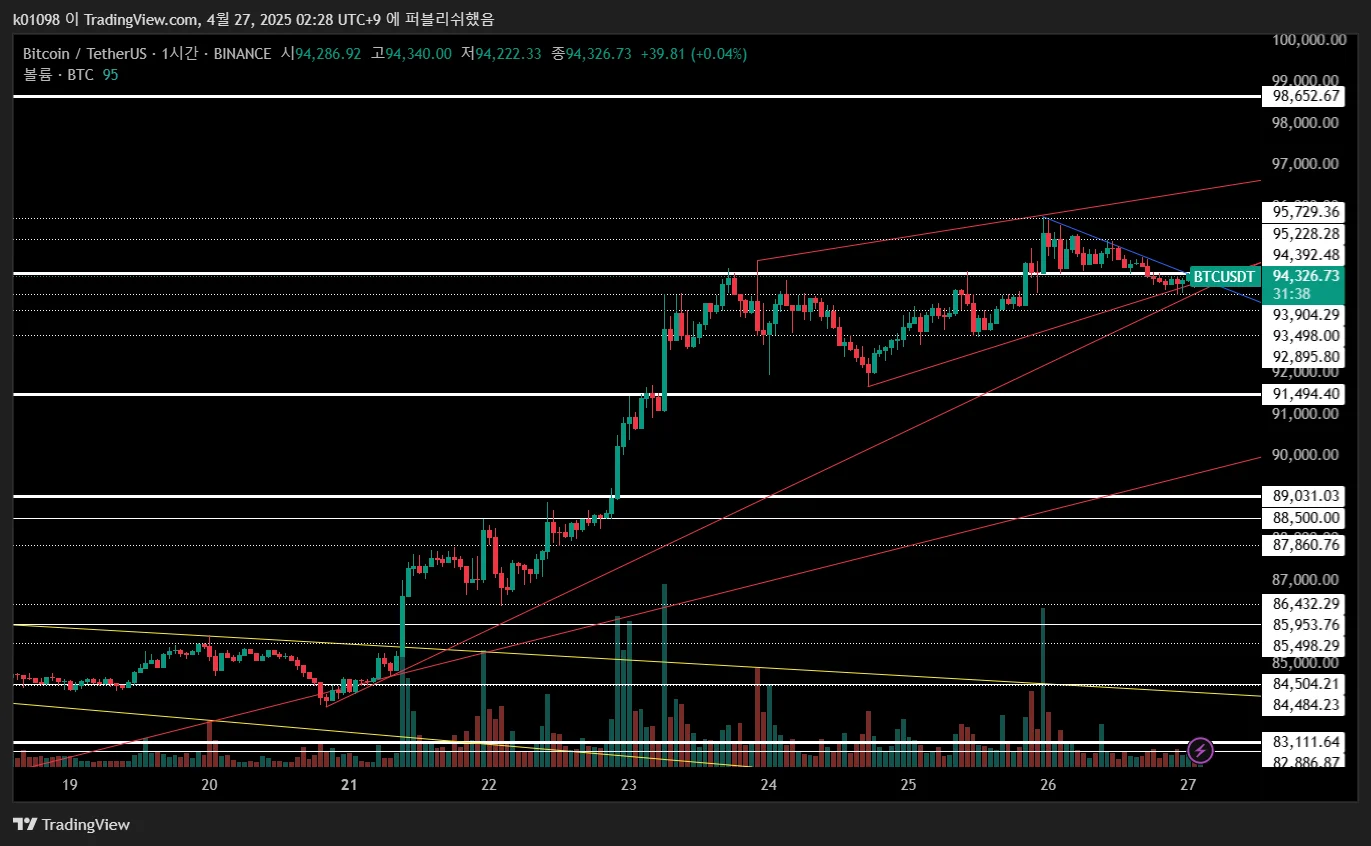This screenshot has width=1371, height=846.
Task: Select the 89,031.03 price level label
Action: [1305, 496]
